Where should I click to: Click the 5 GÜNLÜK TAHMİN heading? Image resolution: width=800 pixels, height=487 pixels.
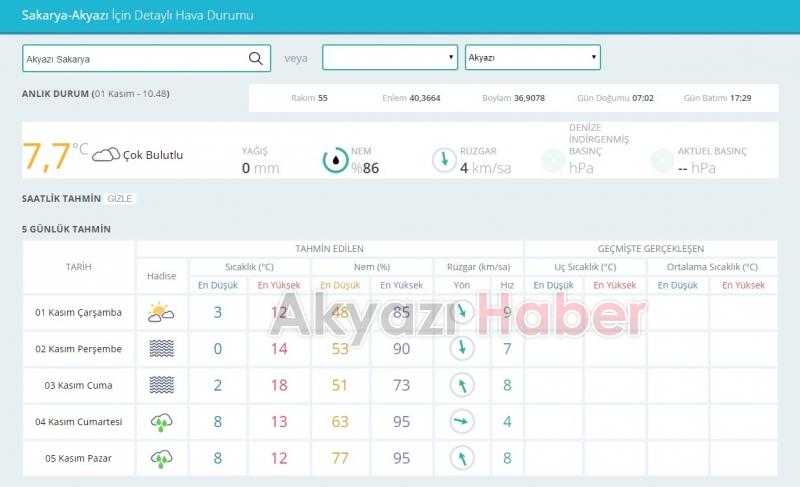tap(66, 229)
